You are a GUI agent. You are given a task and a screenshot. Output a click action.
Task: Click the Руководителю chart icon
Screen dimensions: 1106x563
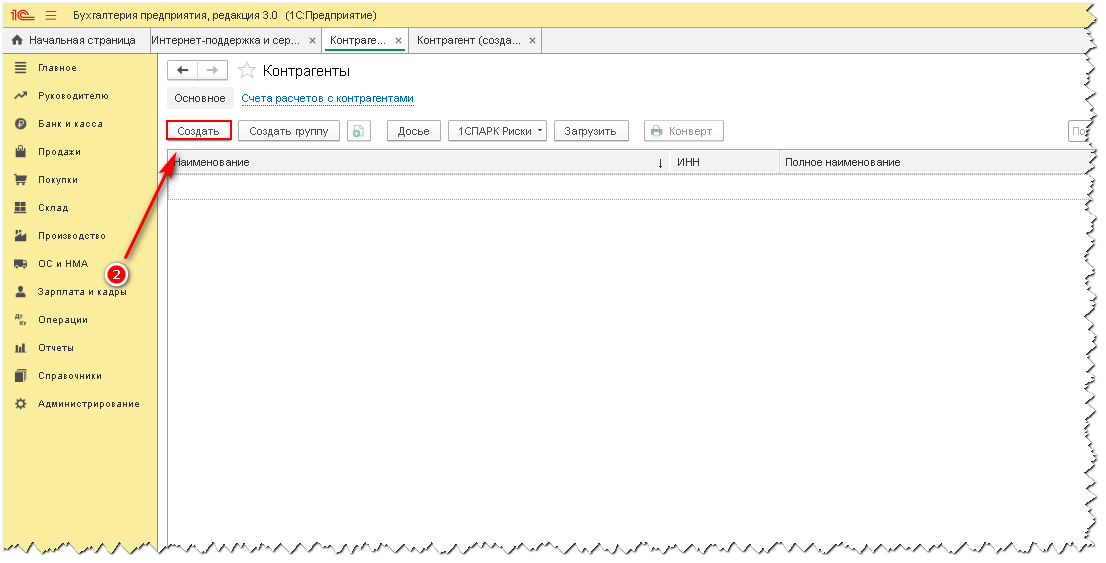click(x=20, y=96)
